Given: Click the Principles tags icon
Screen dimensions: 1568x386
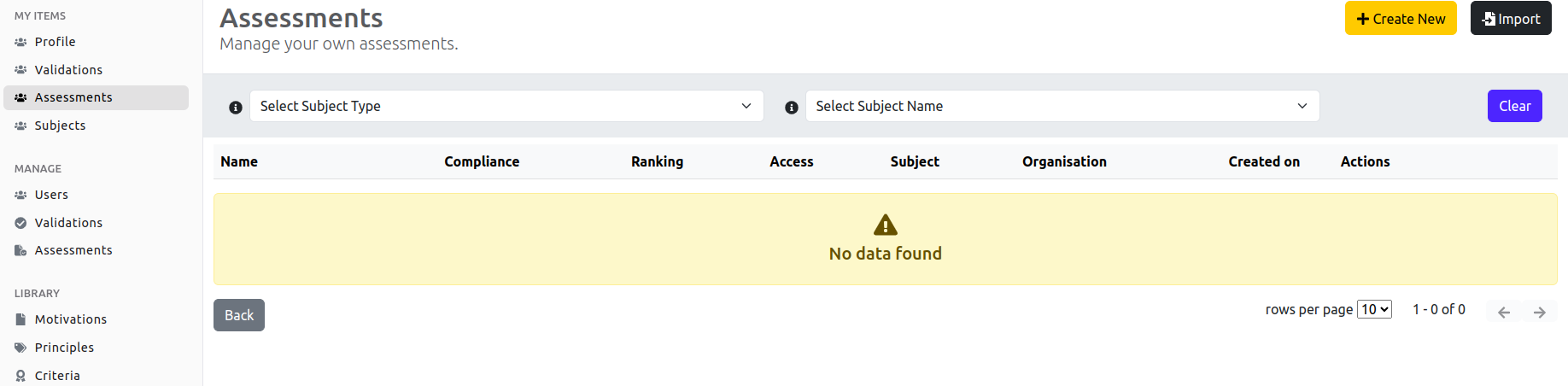Looking at the screenshot, I should 20,348.
